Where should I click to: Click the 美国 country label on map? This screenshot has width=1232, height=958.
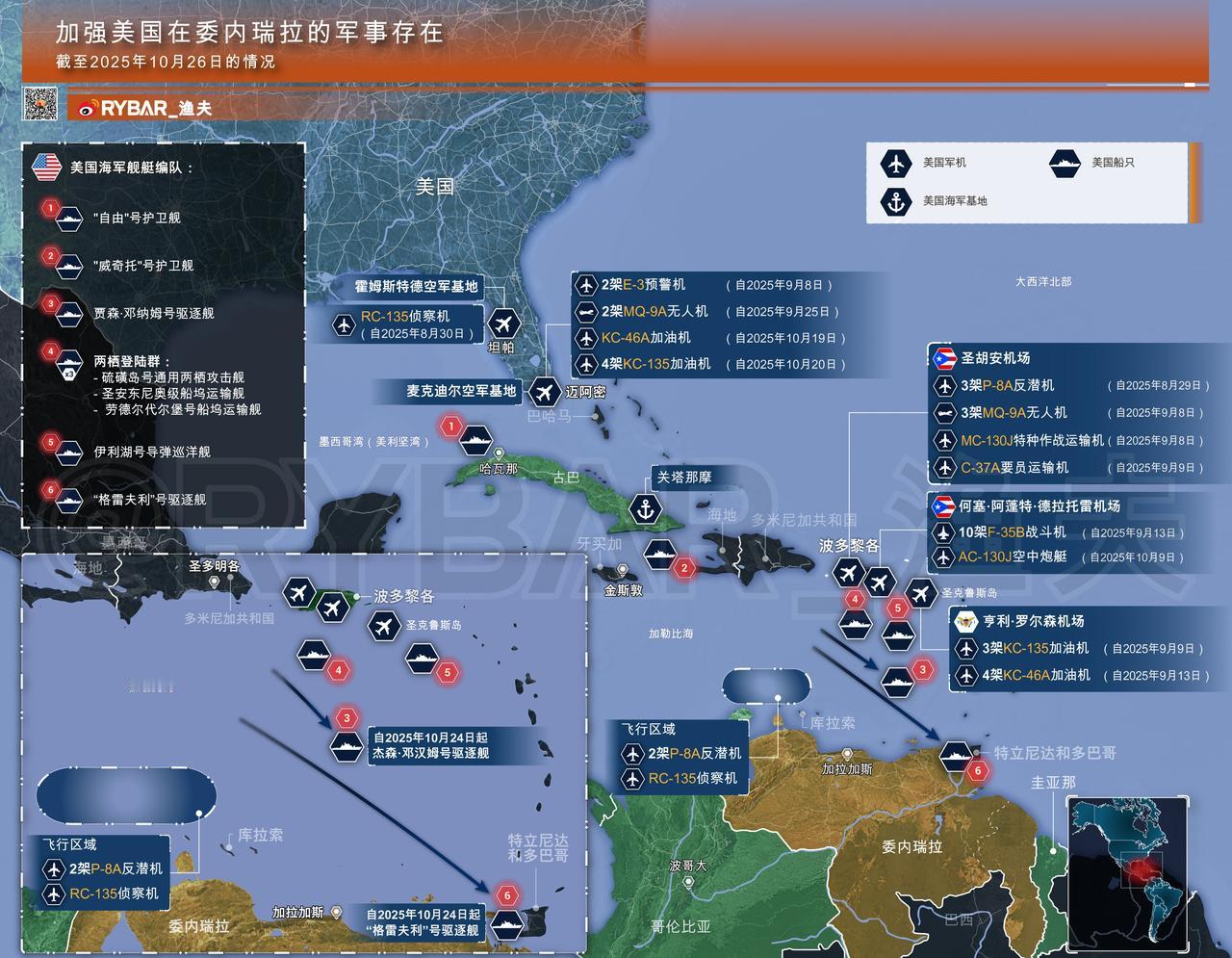coord(435,187)
